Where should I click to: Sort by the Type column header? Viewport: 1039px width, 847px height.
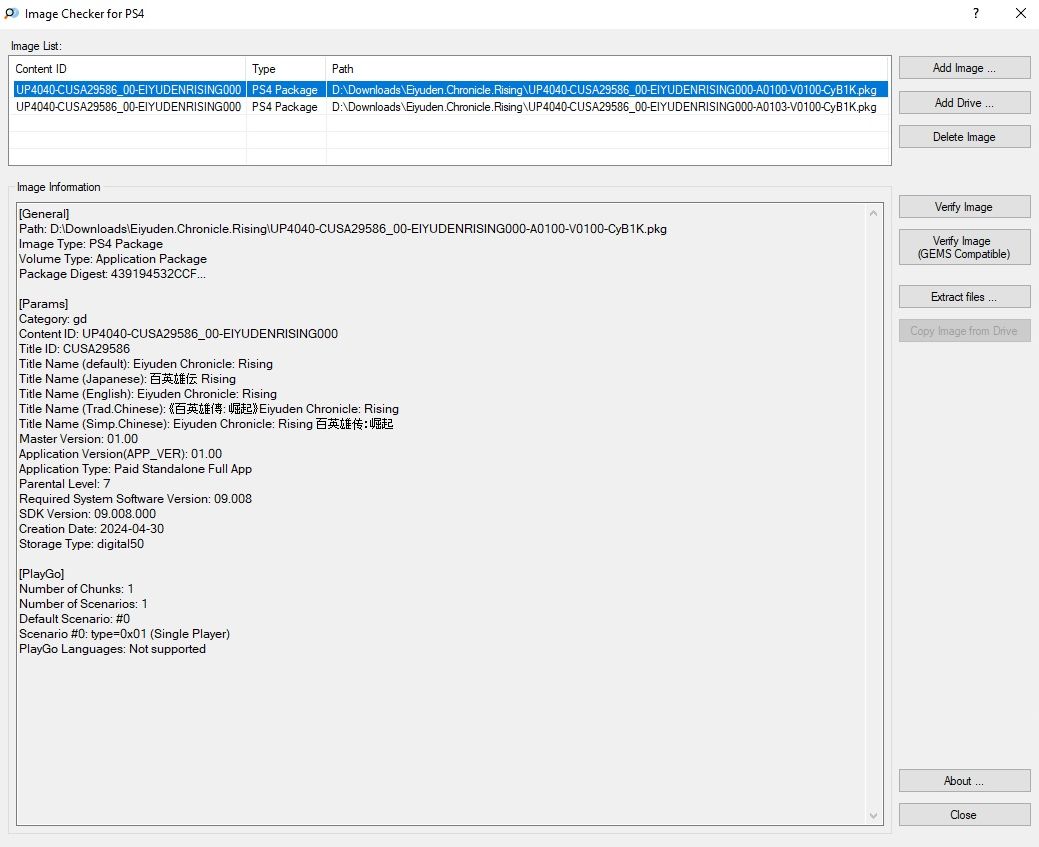click(x=286, y=69)
